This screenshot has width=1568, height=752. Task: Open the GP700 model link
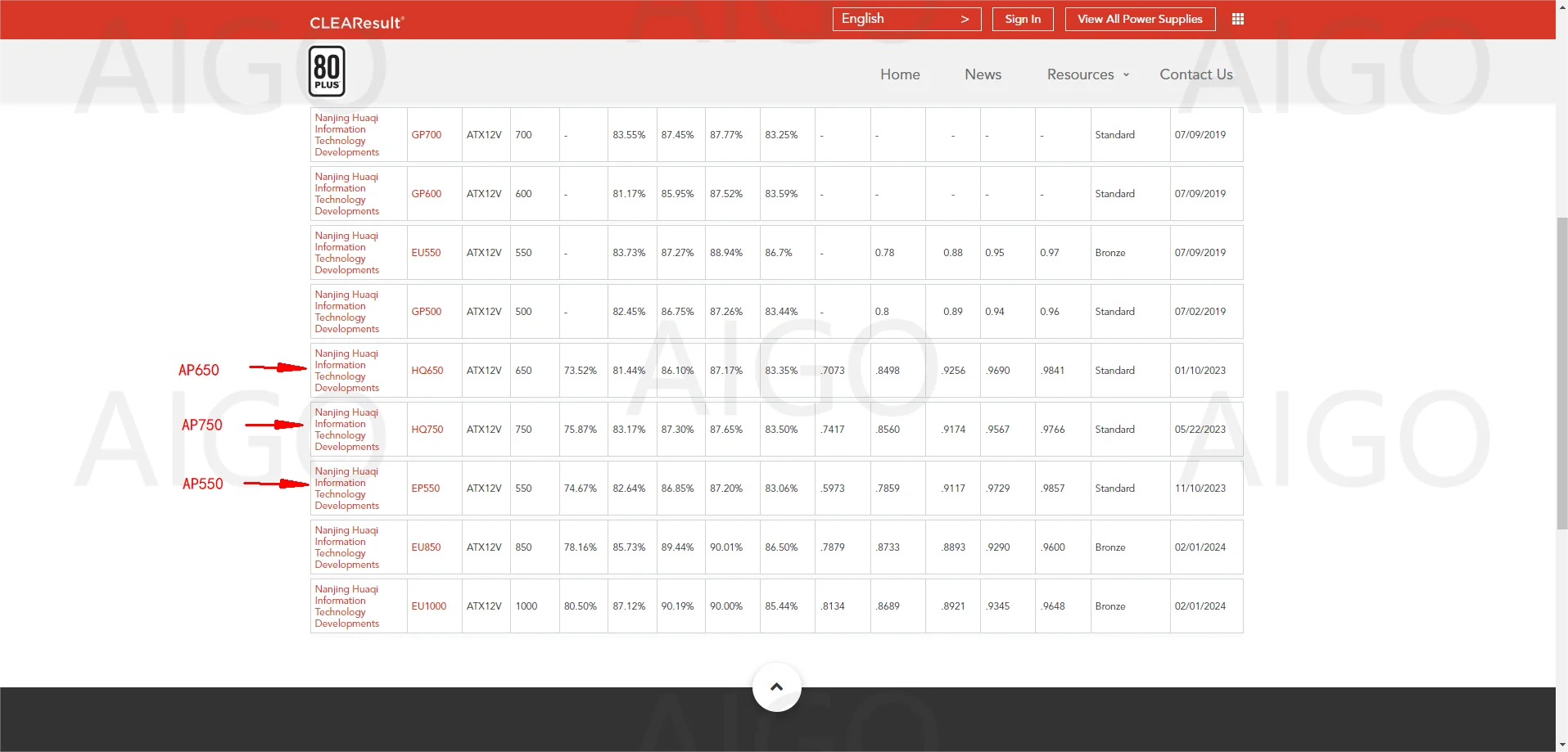[x=426, y=135]
